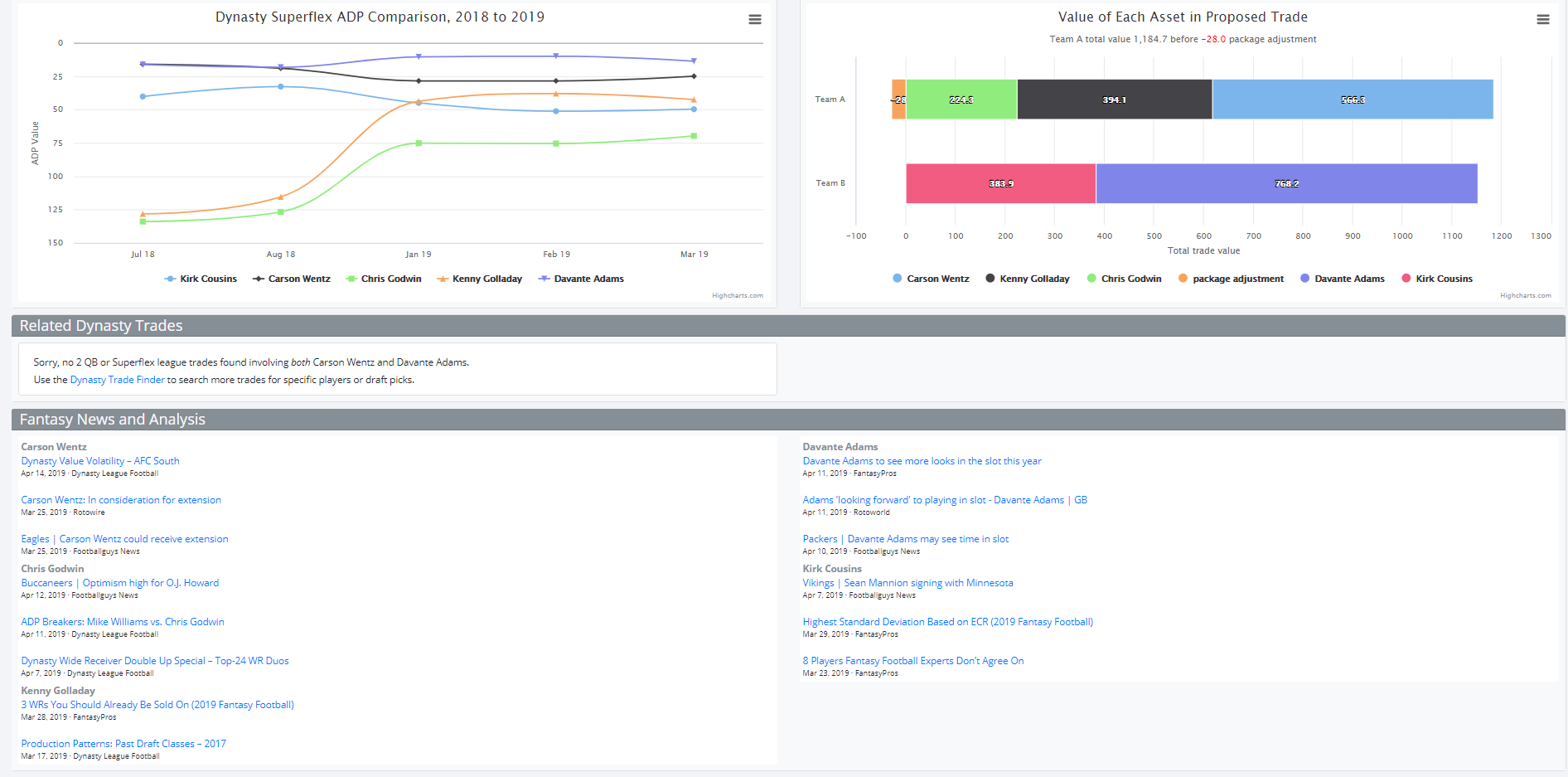Screen dimensions: 1568x777
Task: Open 8 Players Fantasy Football Experts Don't Agree On
Action: click(913, 661)
